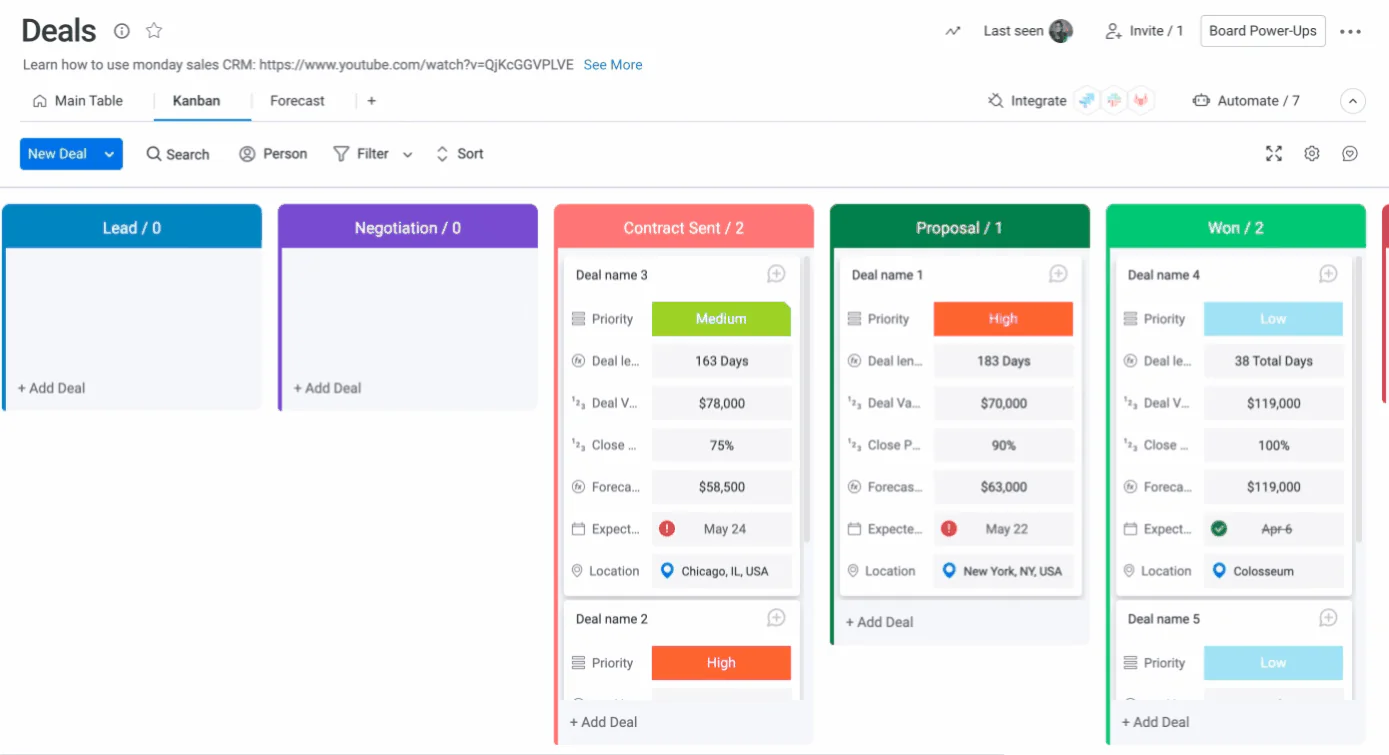Viewport: 1389px width, 755px height.
Task: Click overdue alert icon on May 24 date
Action: [667, 529]
